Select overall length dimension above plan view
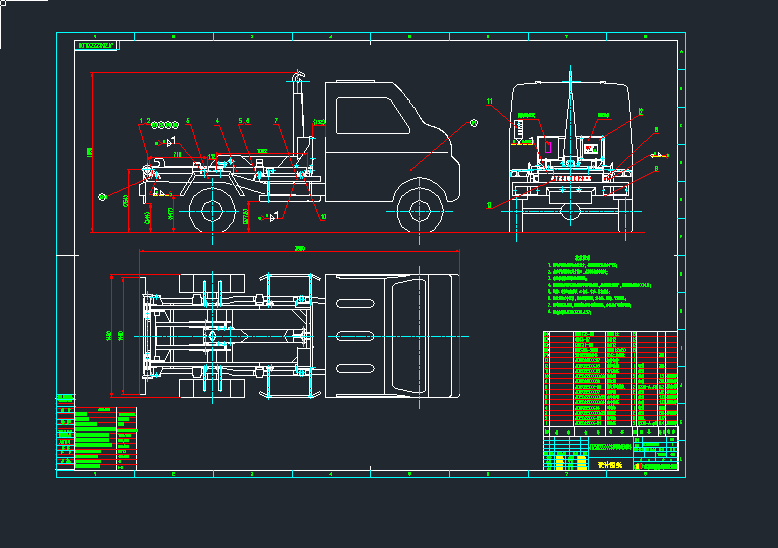 (297, 249)
